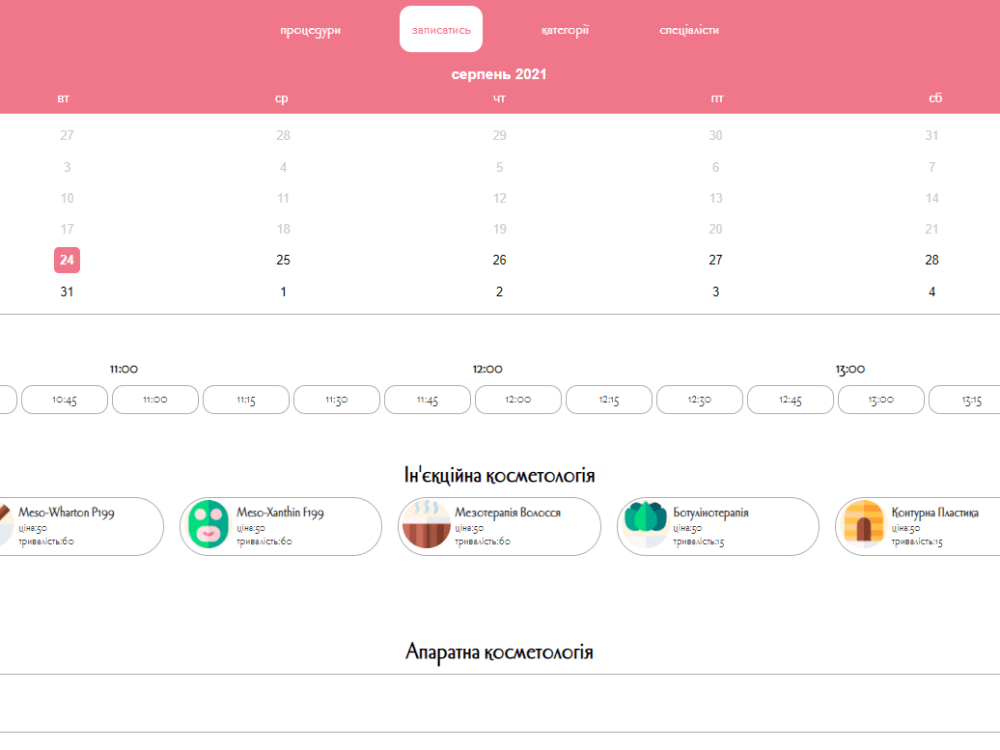Screen dimensions: 1000x750
Task: Select September 3 in the calendar
Action: (x=716, y=292)
